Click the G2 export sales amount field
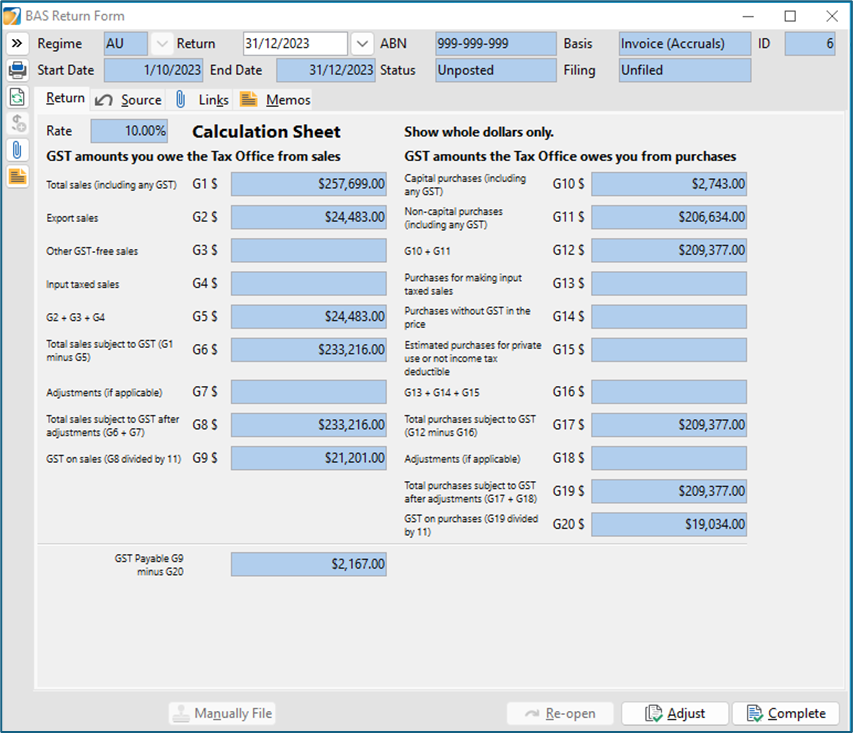Image resolution: width=853 pixels, height=733 pixels. click(x=308, y=217)
